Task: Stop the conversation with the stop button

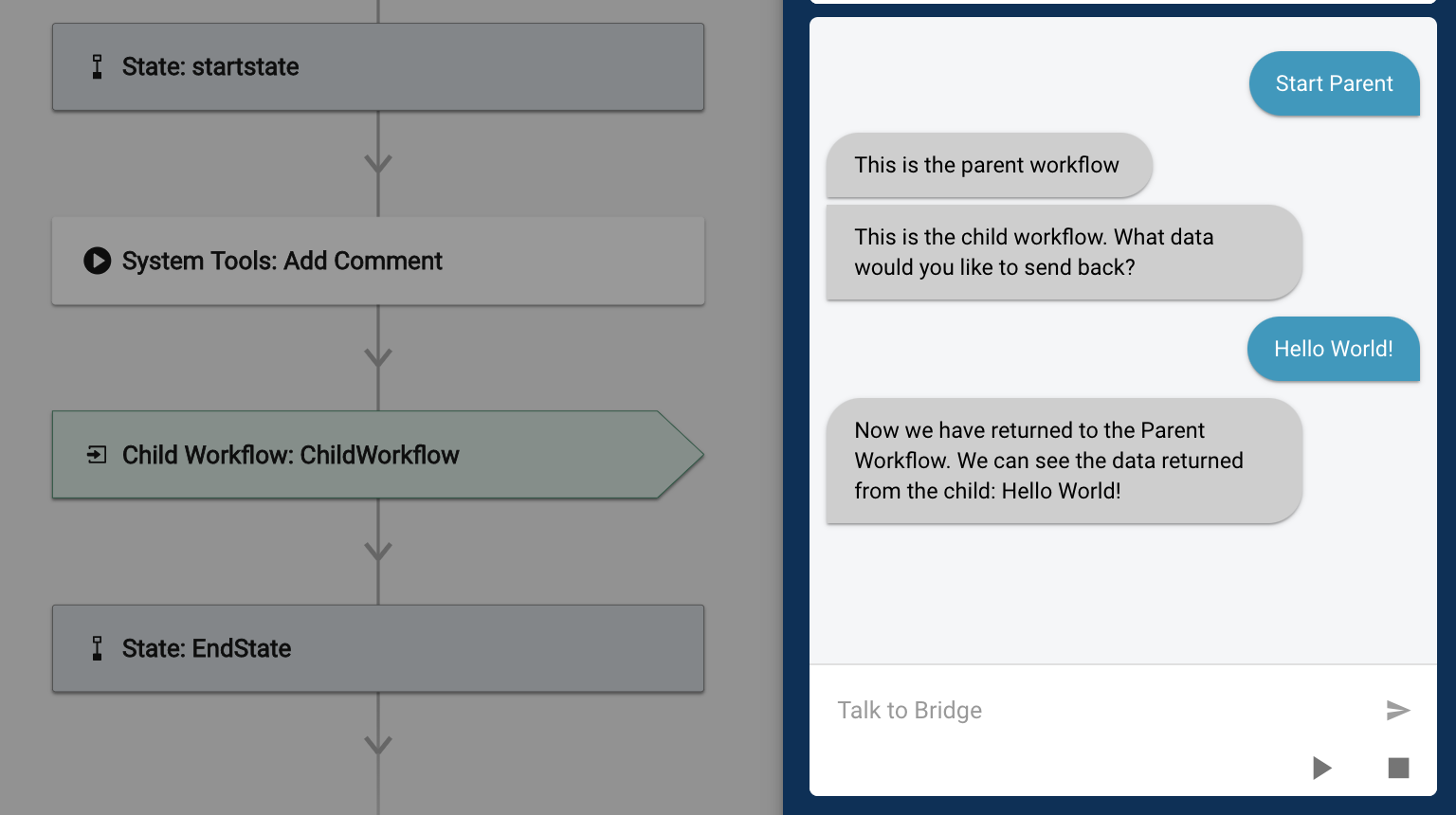Action: [1398, 768]
